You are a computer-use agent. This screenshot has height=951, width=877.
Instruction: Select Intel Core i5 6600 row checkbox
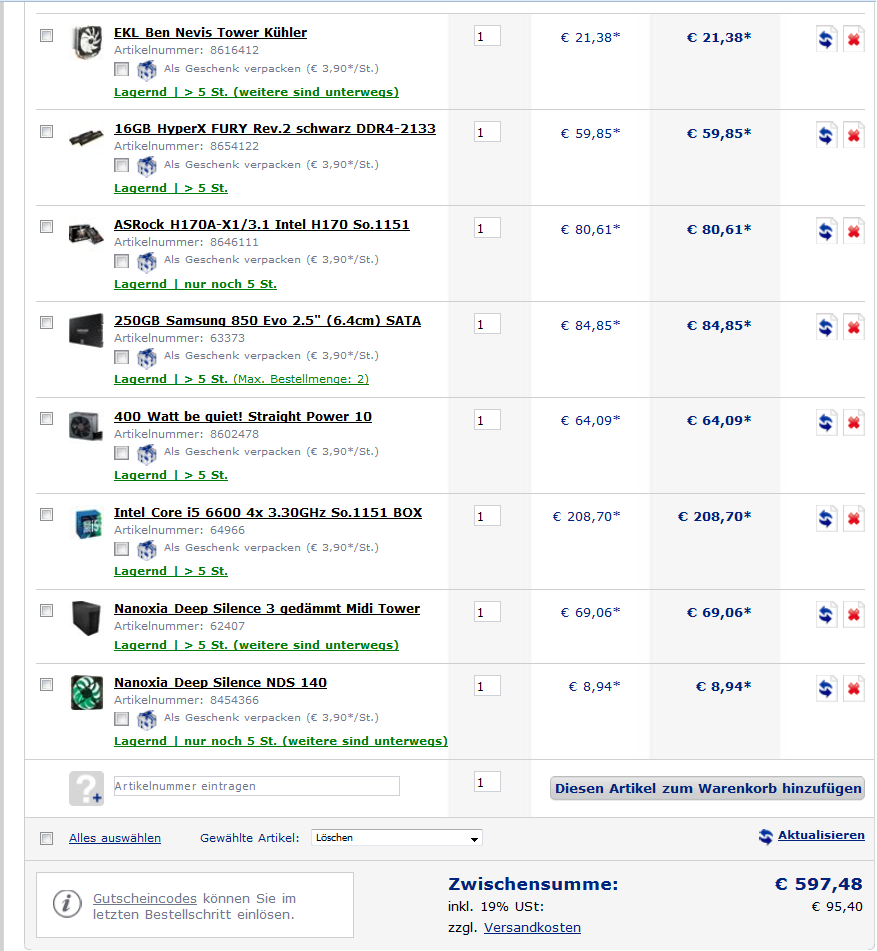tap(47, 514)
